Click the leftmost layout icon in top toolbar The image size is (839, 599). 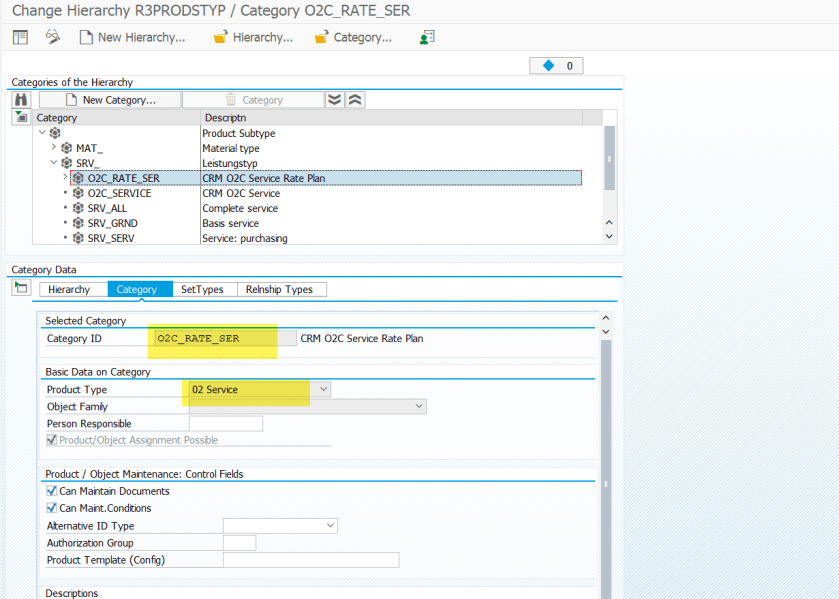tap(20, 37)
